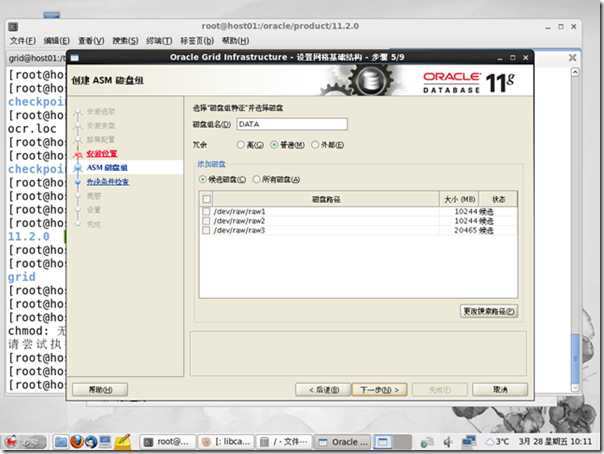Viewport: 604px width, 454px height.
Task: Click the 取消 cancel button
Action: point(500,390)
